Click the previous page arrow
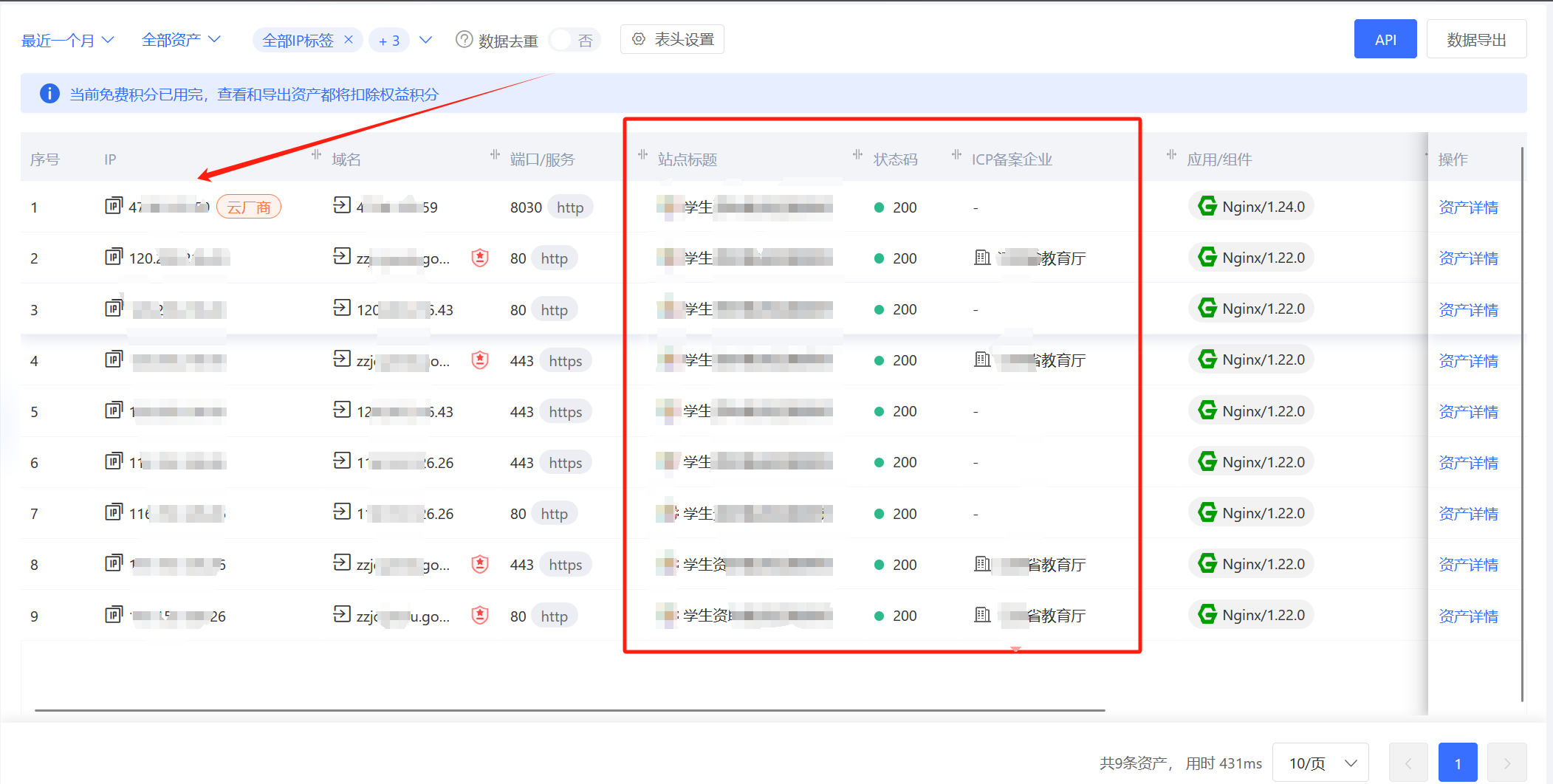The height and width of the screenshot is (784, 1553). coord(1408,763)
